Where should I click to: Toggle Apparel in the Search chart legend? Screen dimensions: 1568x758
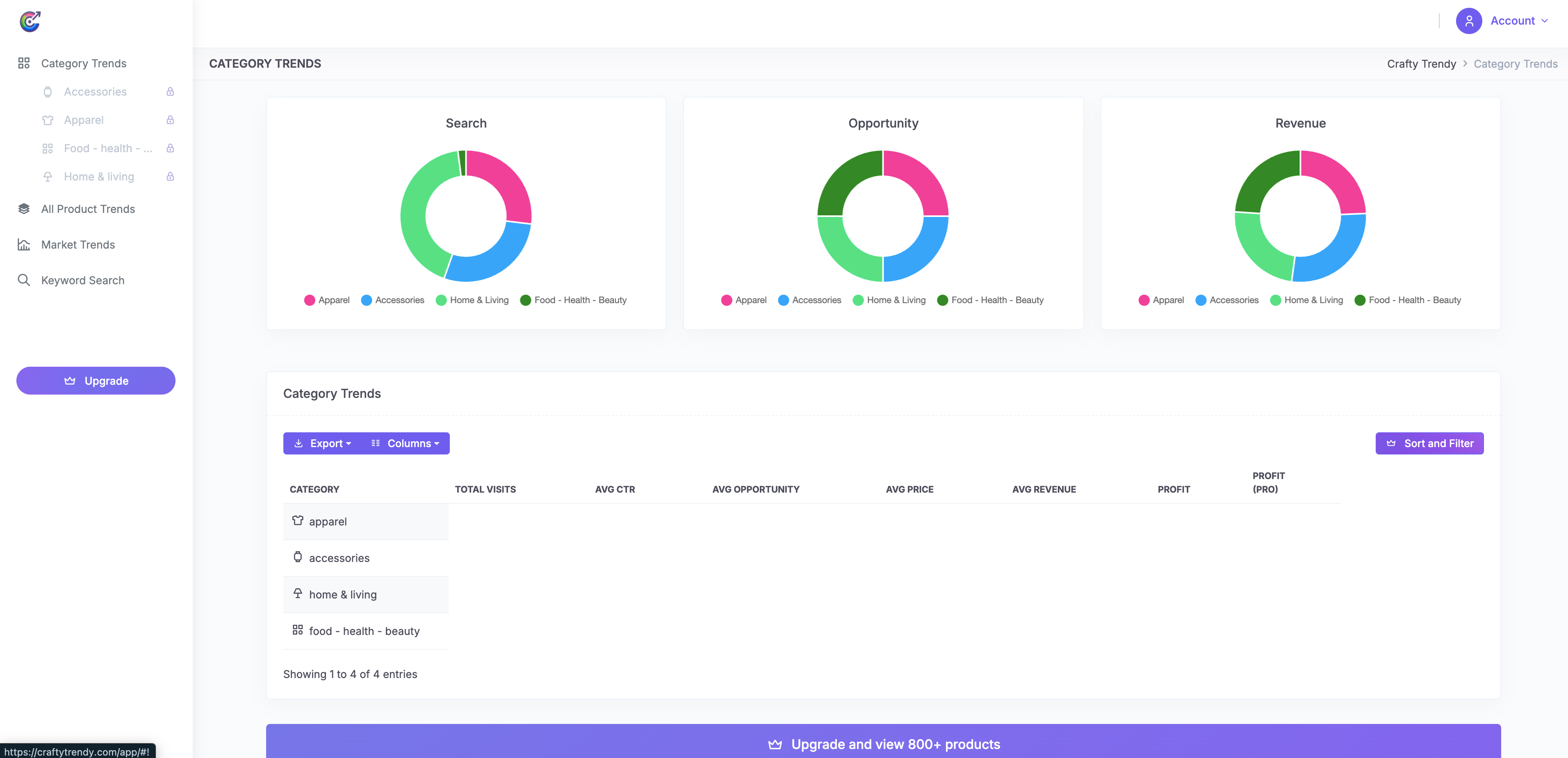(327, 299)
